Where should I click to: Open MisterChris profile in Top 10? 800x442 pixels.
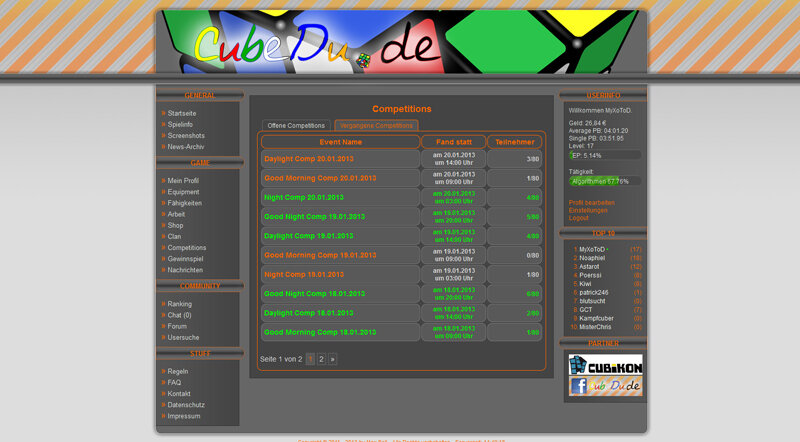click(595, 327)
